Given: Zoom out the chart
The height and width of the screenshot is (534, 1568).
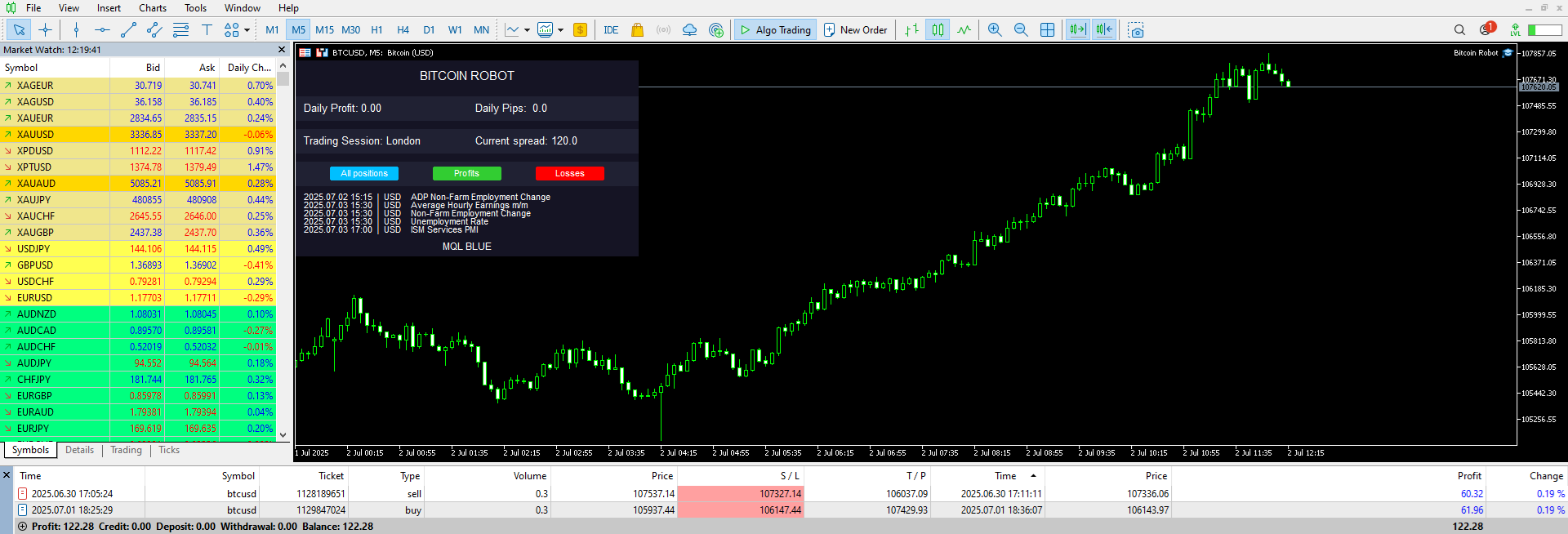Looking at the screenshot, I should pos(1021,30).
